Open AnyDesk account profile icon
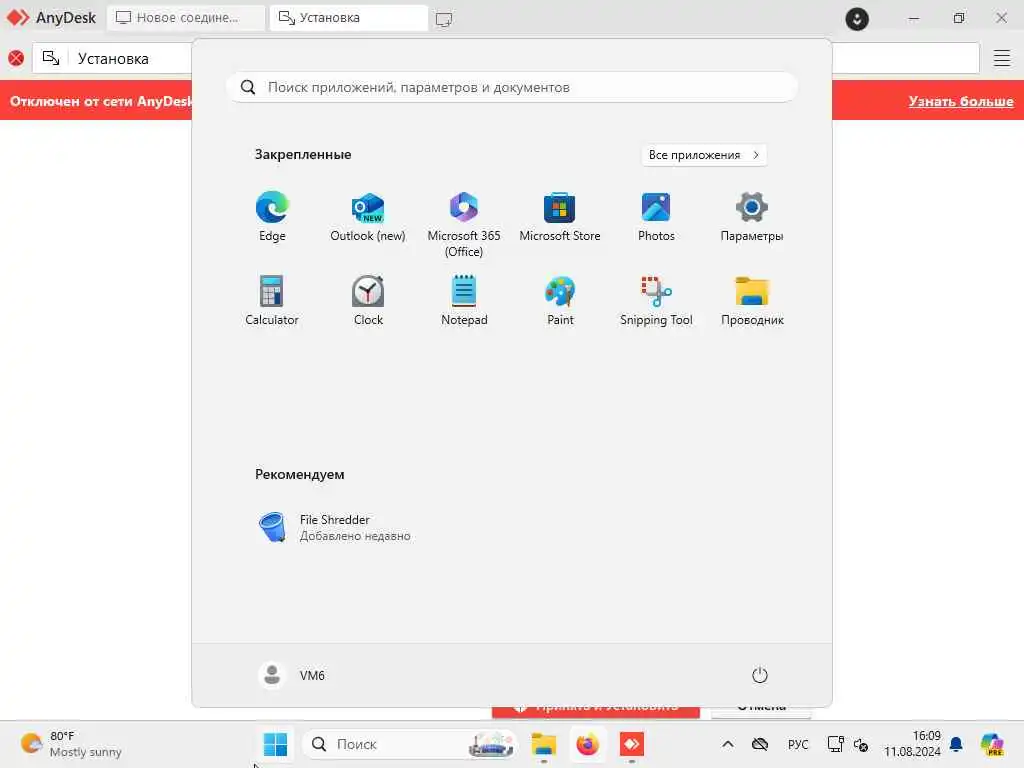Image resolution: width=1024 pixels, height=768 pixels. click(857, 18)
